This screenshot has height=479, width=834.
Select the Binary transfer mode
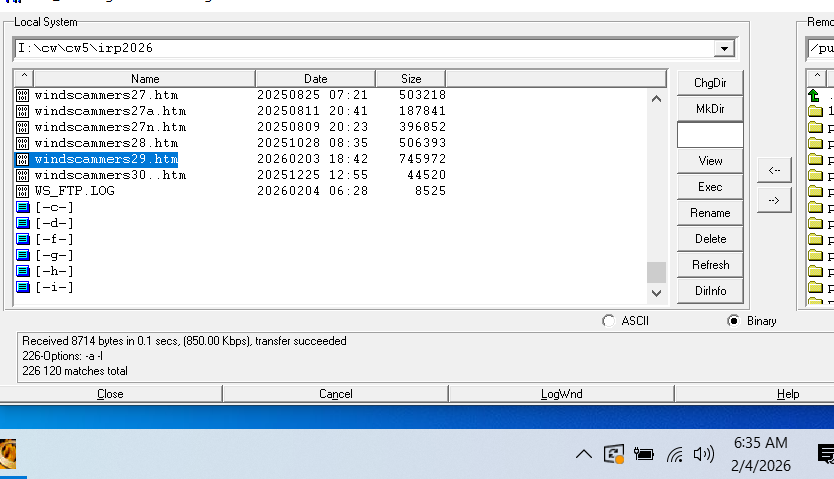pyautogui.click(x=734, y=321)
